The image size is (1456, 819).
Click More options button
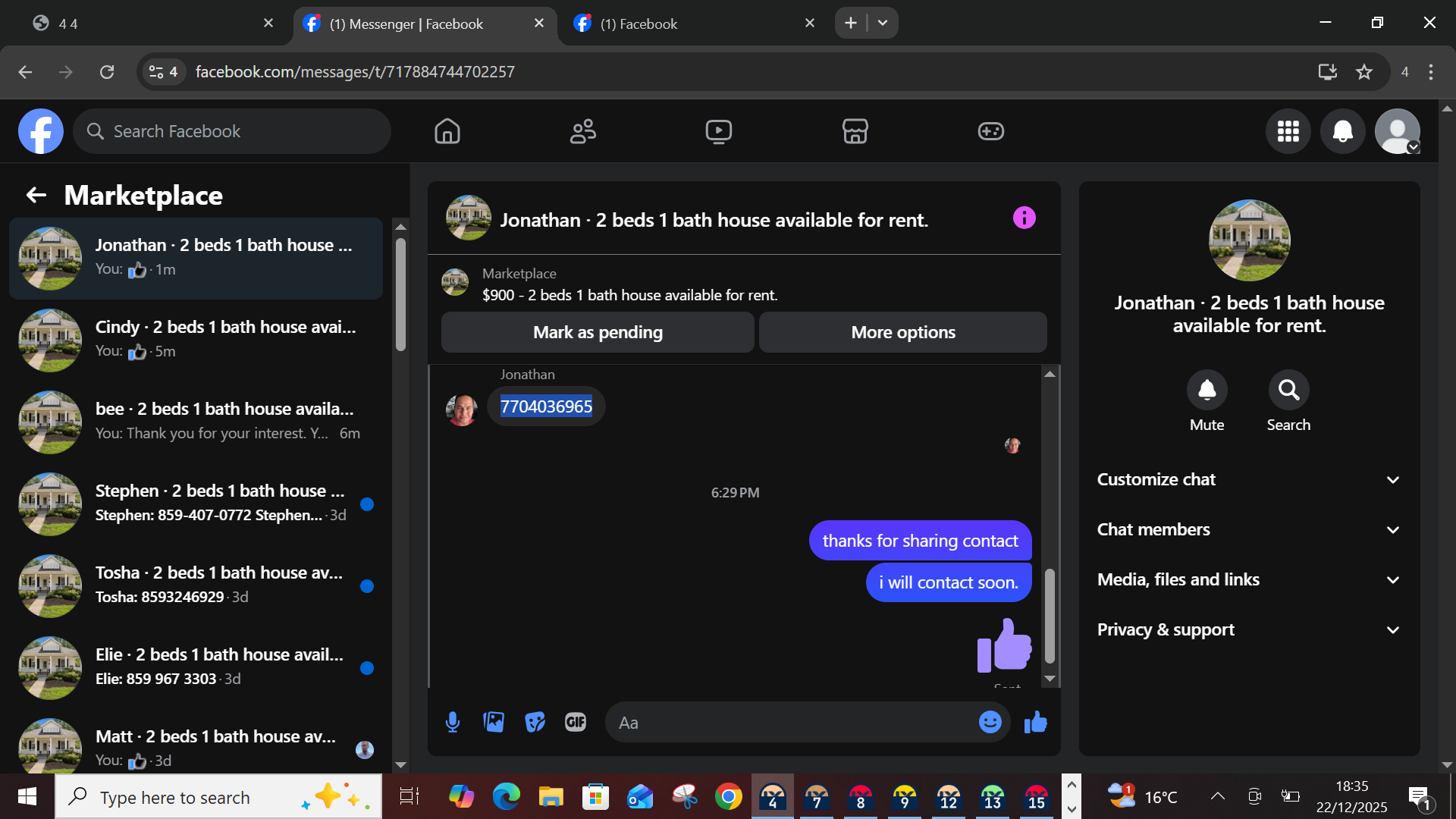pyautogui.click(x=902, y=332)
